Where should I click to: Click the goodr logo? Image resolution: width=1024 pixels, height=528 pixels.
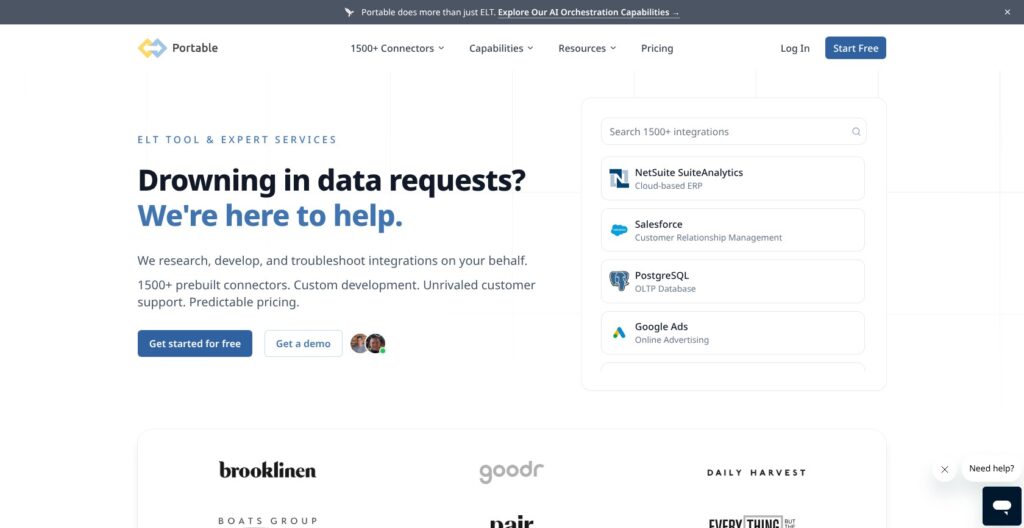coord(511,471)
